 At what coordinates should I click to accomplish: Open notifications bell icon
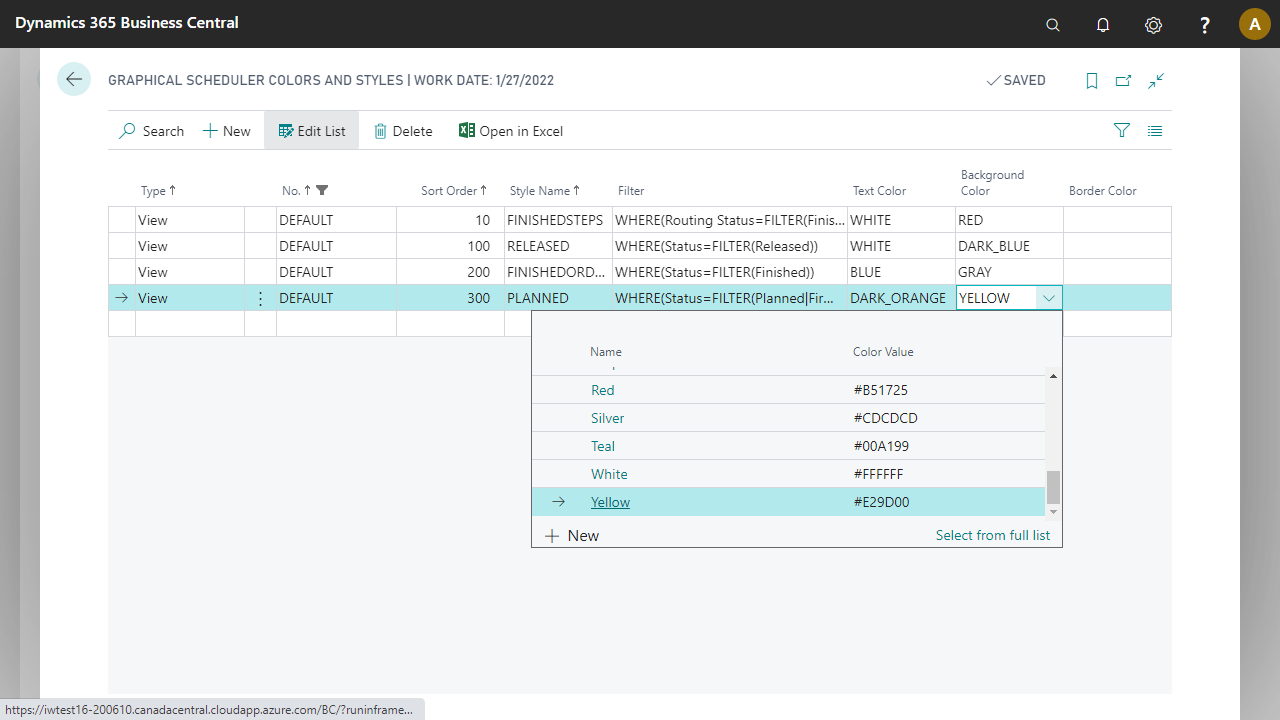tap(1103, 25)
